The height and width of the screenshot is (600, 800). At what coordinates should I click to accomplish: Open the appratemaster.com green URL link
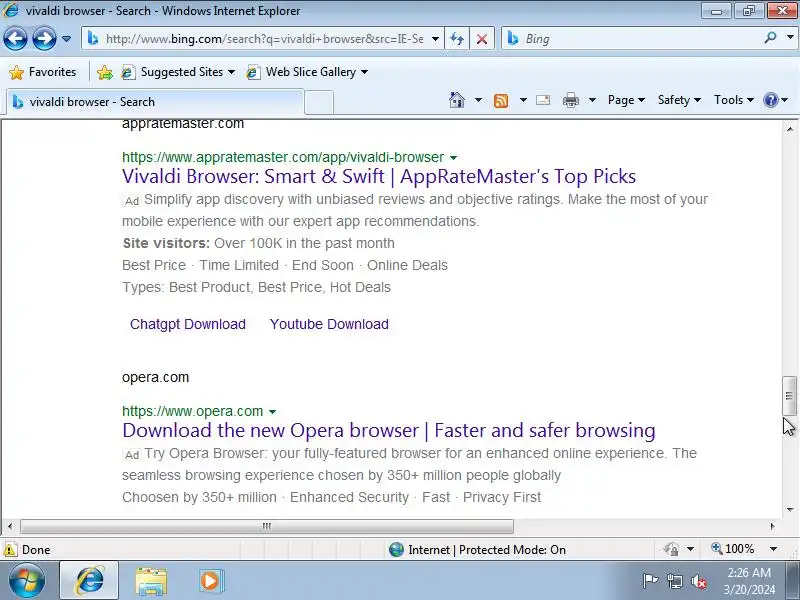point(283,157)
